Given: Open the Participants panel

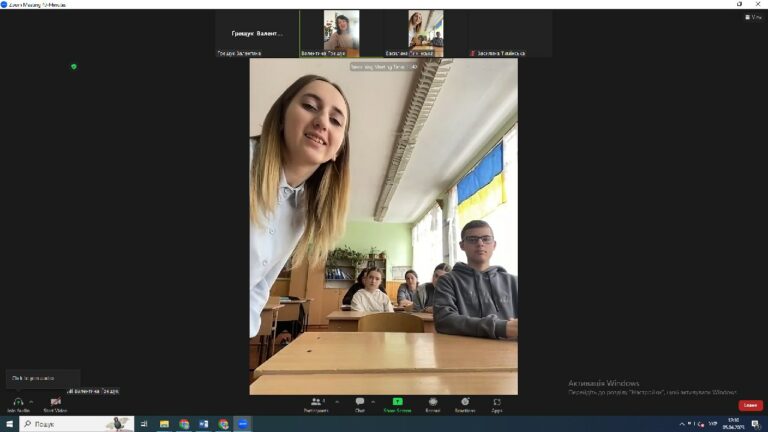Looking at the screenshot, I should [316, 402].
